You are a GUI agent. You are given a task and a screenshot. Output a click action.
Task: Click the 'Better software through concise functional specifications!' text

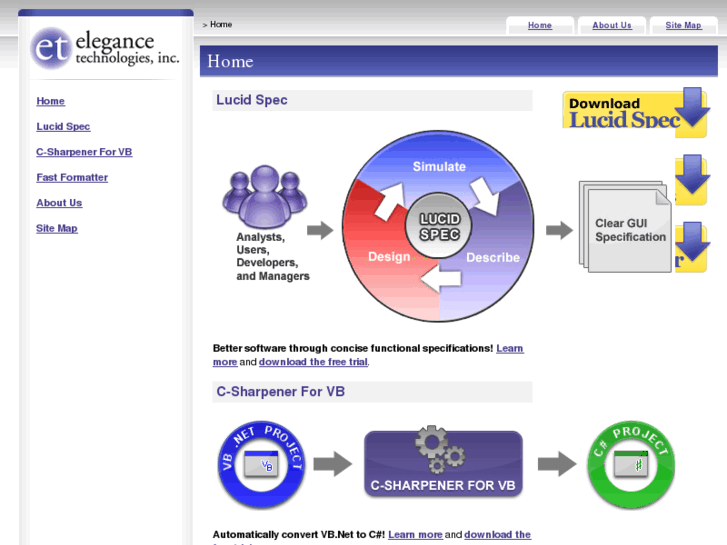[x=353, y=348]
